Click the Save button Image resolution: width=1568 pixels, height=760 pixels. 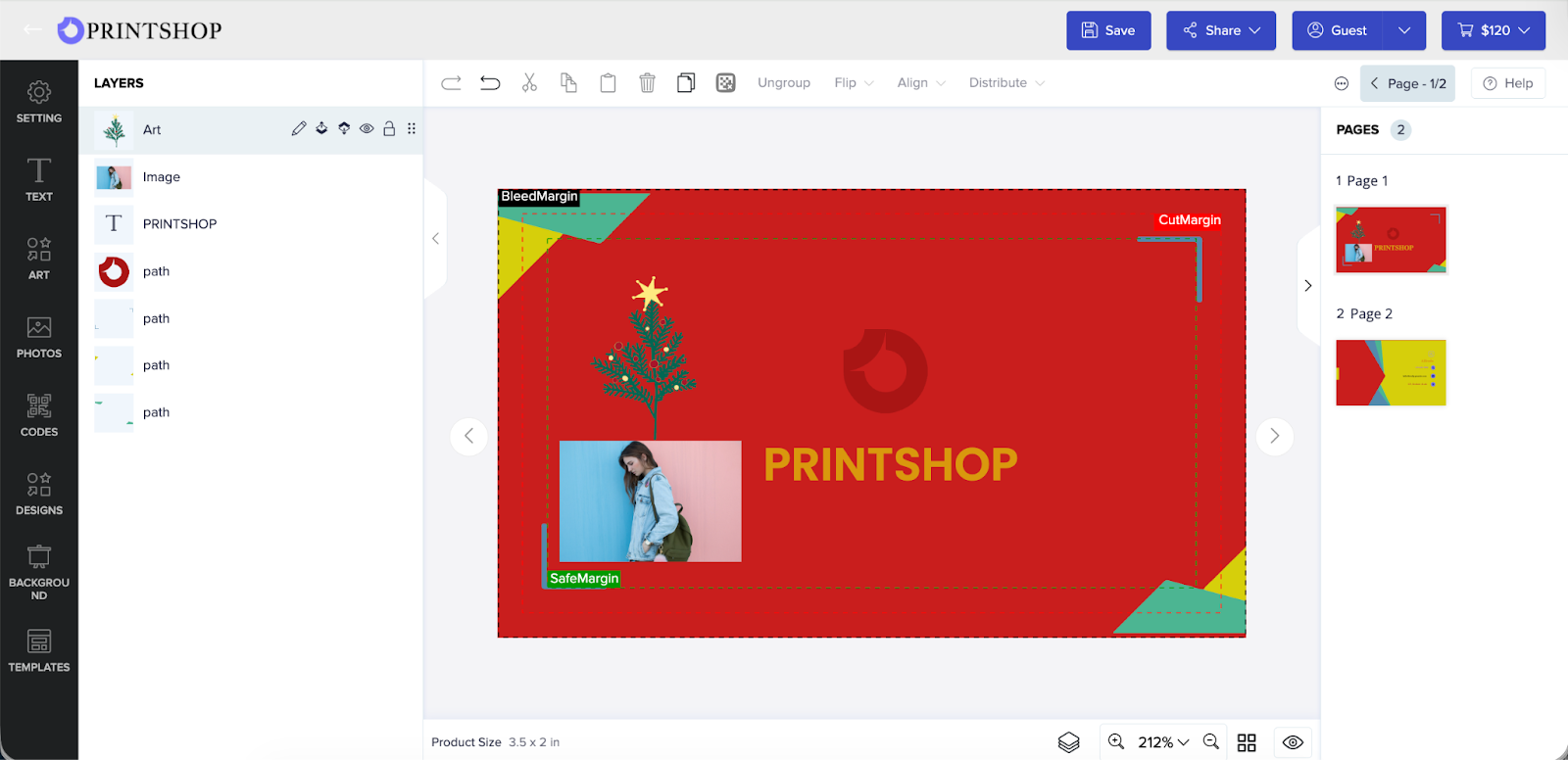pyautogui.click(x=1108, y=30)
